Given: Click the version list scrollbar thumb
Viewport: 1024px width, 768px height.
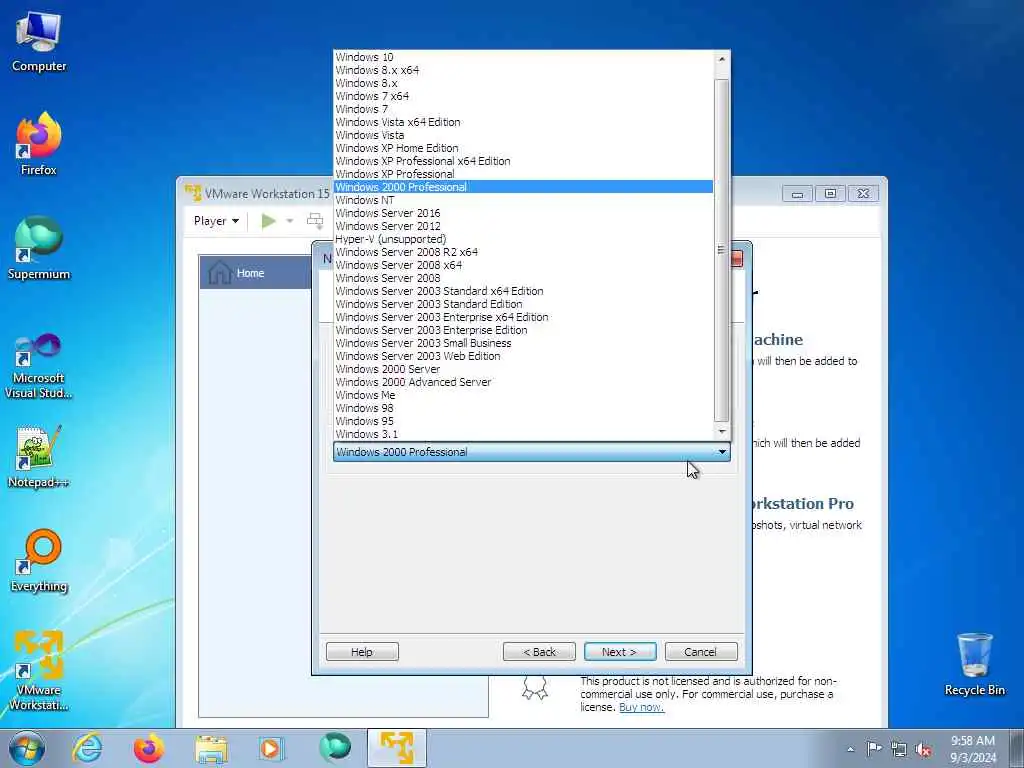Looking at the screenshot, I should click(722, 250).
